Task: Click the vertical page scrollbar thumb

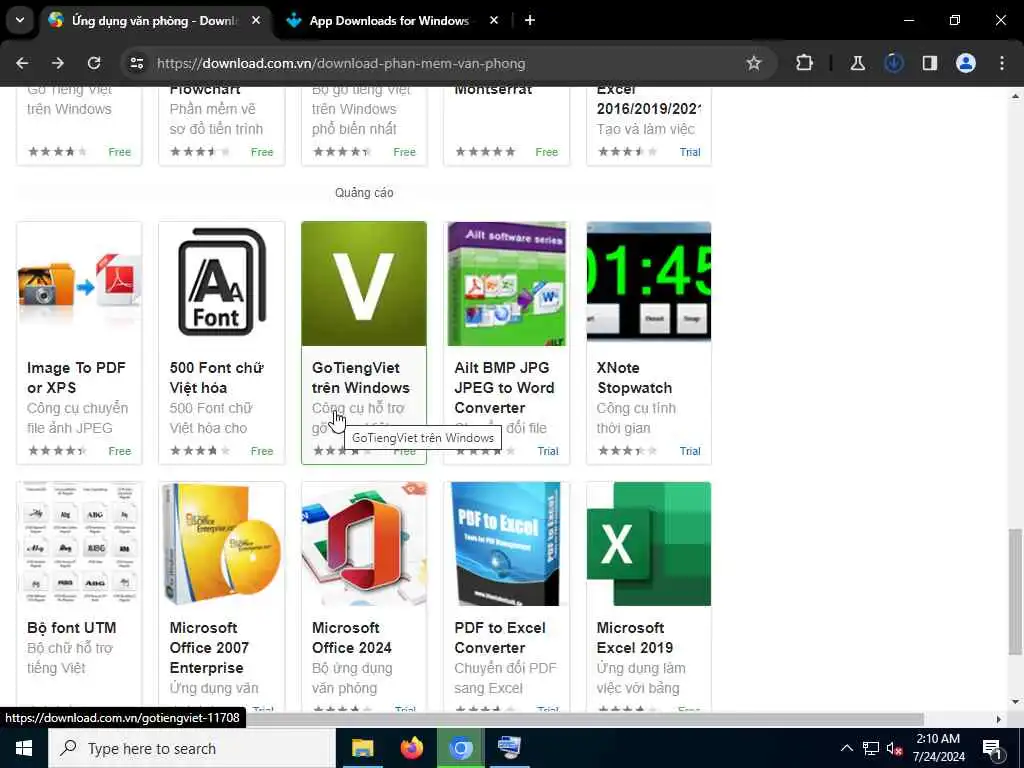Action: (x=1014, y=591)
